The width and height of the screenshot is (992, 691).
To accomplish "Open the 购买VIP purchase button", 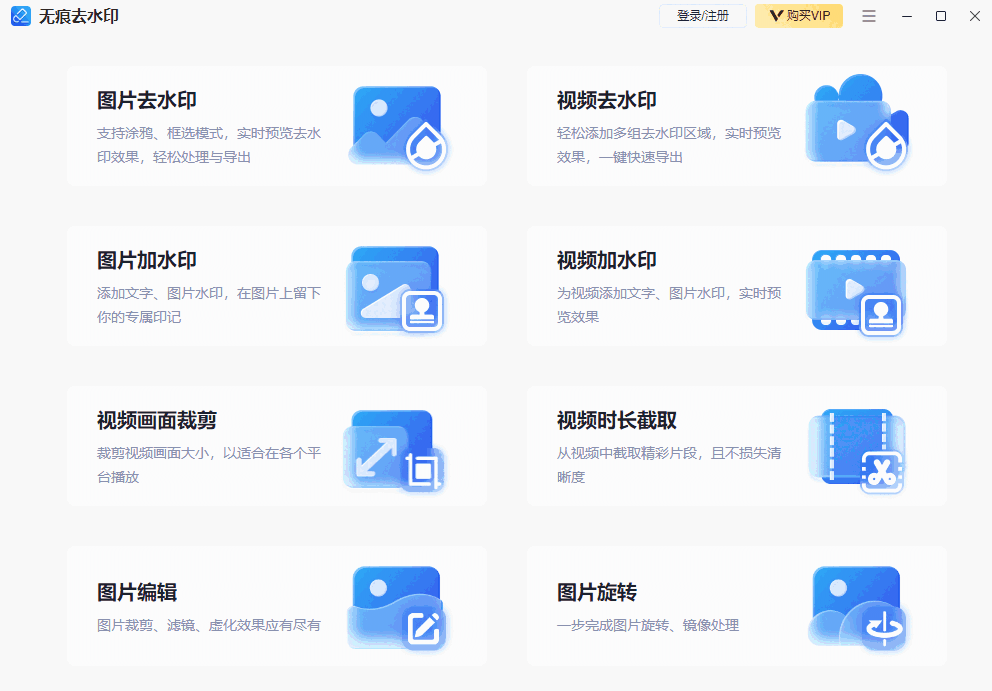I will click(799, 16).
